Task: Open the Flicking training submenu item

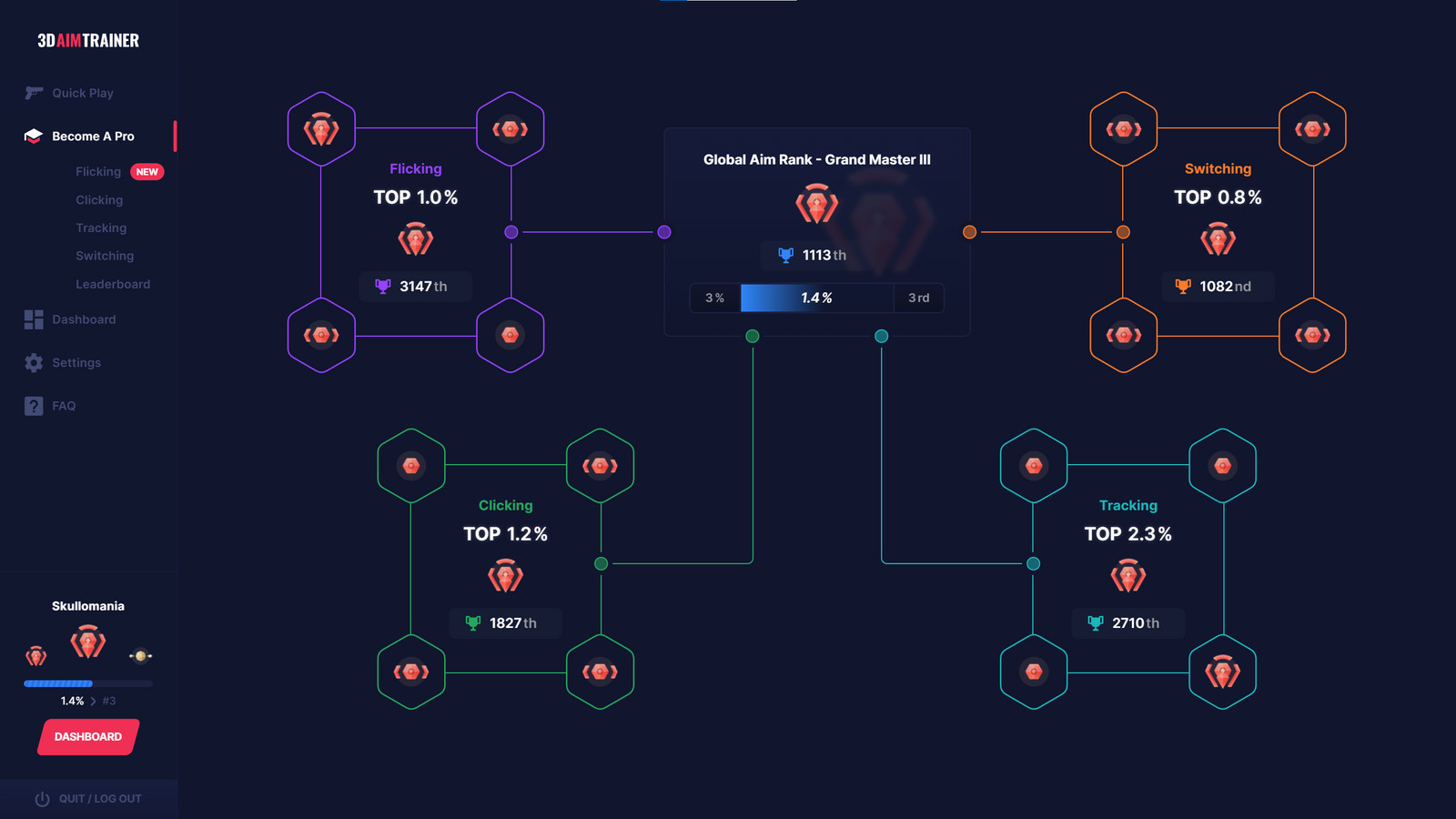Action: pos(98,172)
